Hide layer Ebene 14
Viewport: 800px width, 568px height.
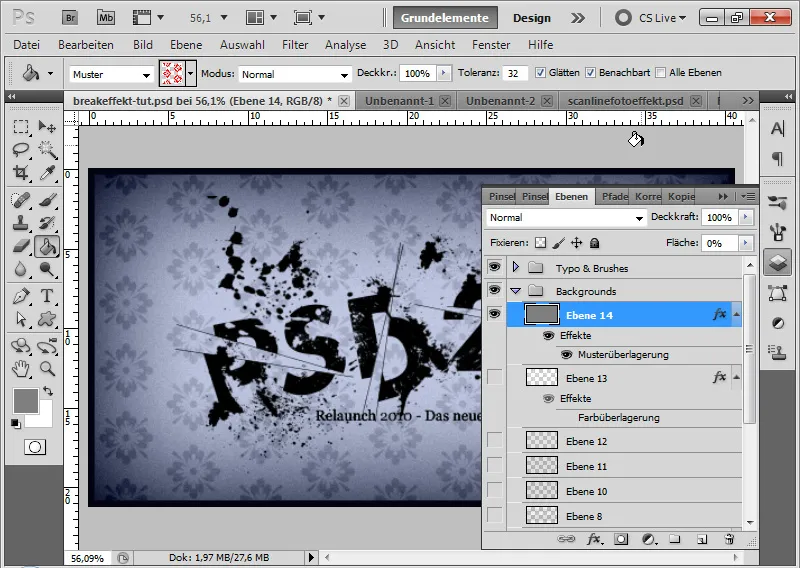tap(494, 314)
